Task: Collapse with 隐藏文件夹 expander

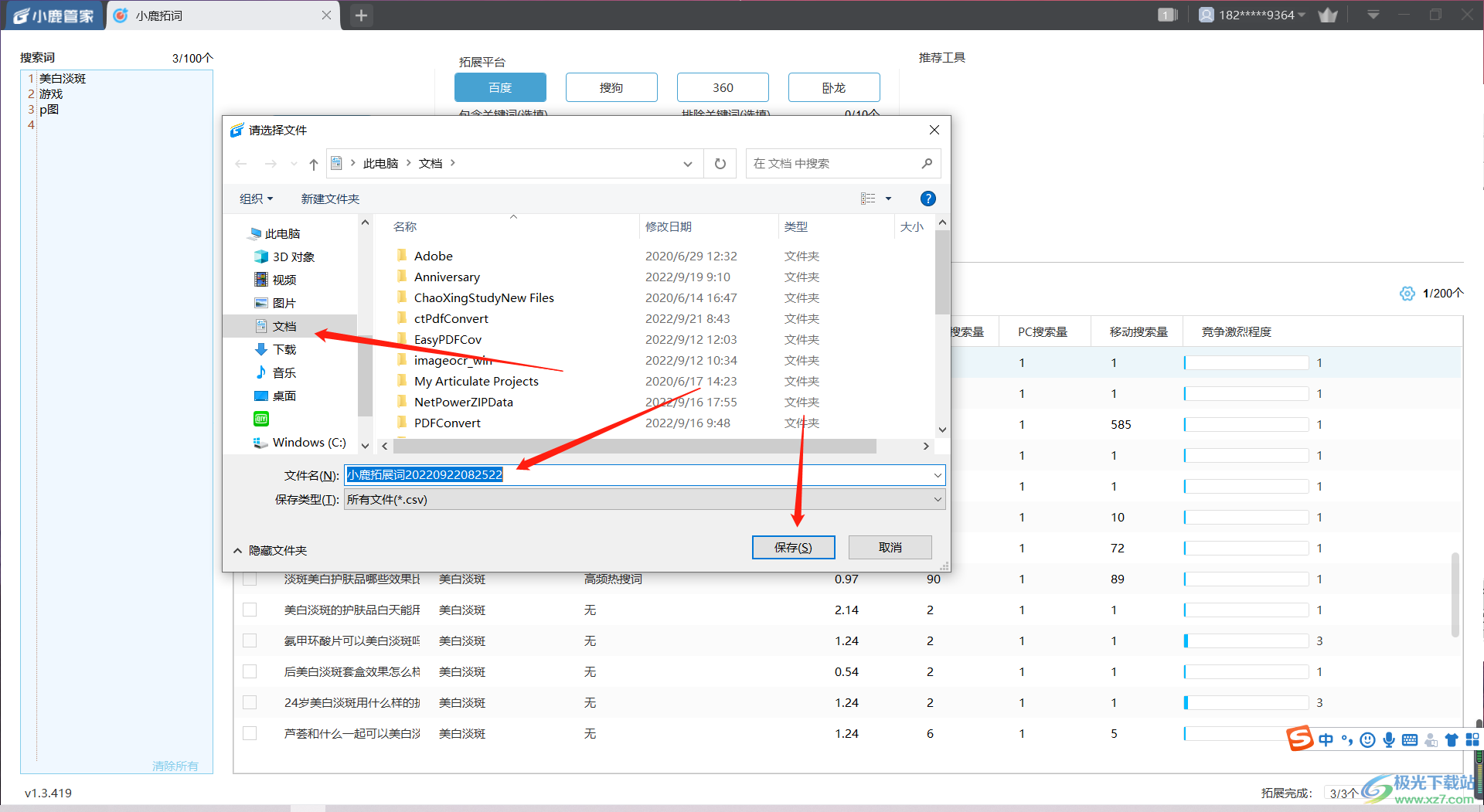Action: (270, 551)
